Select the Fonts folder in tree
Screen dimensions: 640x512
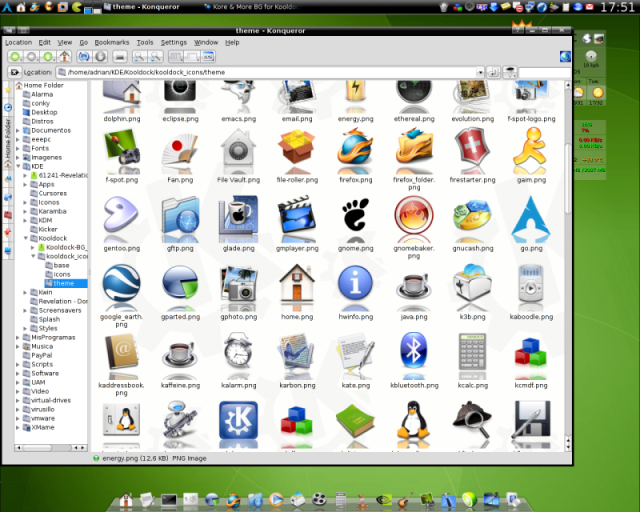(36, 148)
